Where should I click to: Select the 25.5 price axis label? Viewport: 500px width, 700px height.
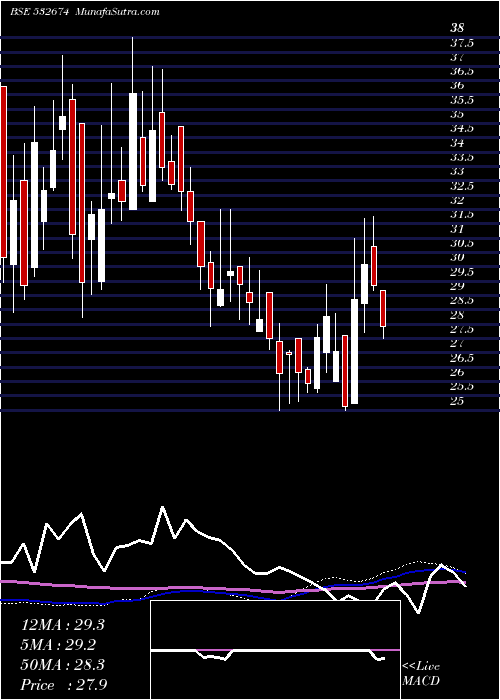[461, 386]
